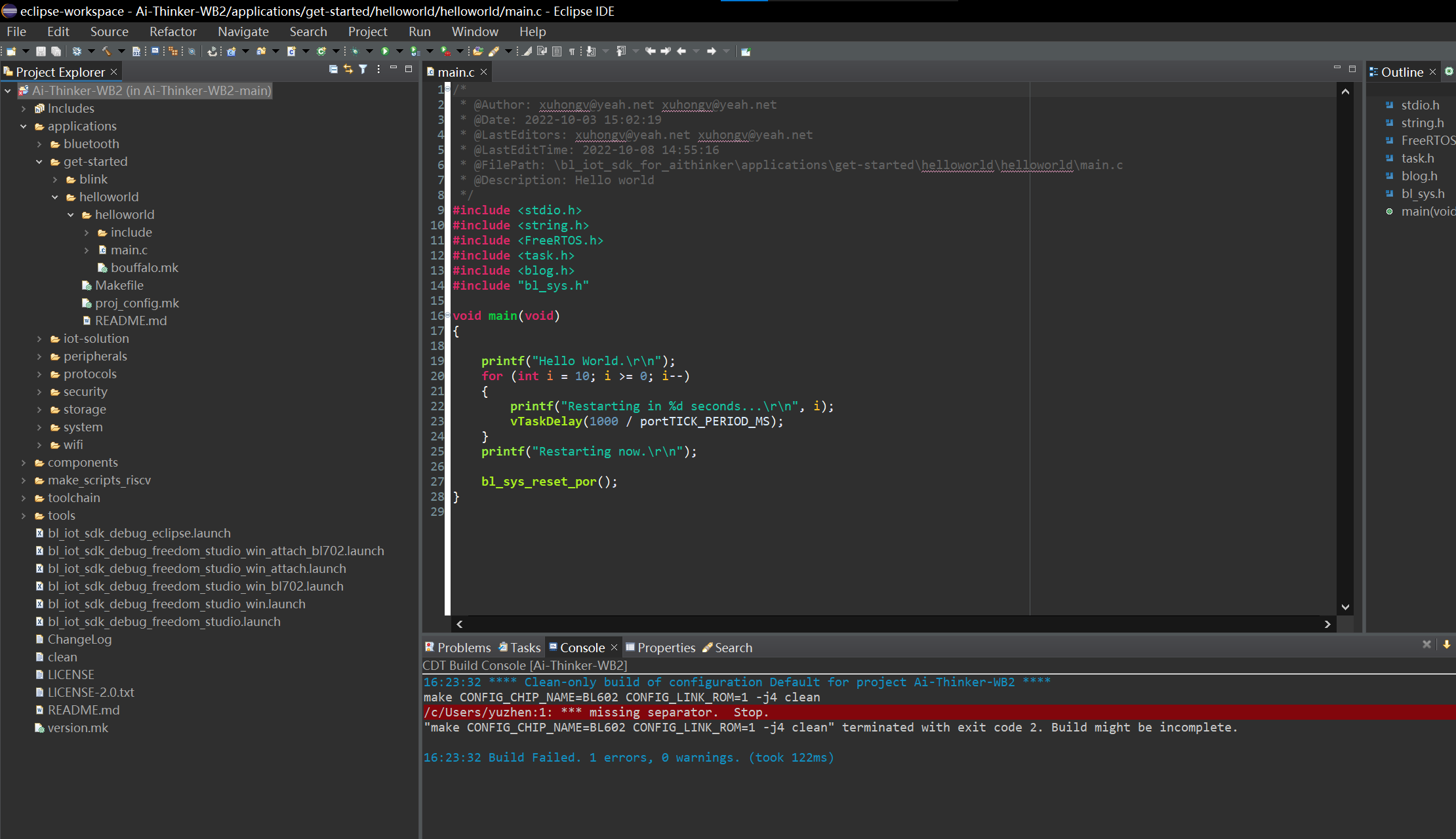Click the green target icon beside Outline tab
The width and height of the screenshot is (1456, 839).
click(x=1449, y=71)
